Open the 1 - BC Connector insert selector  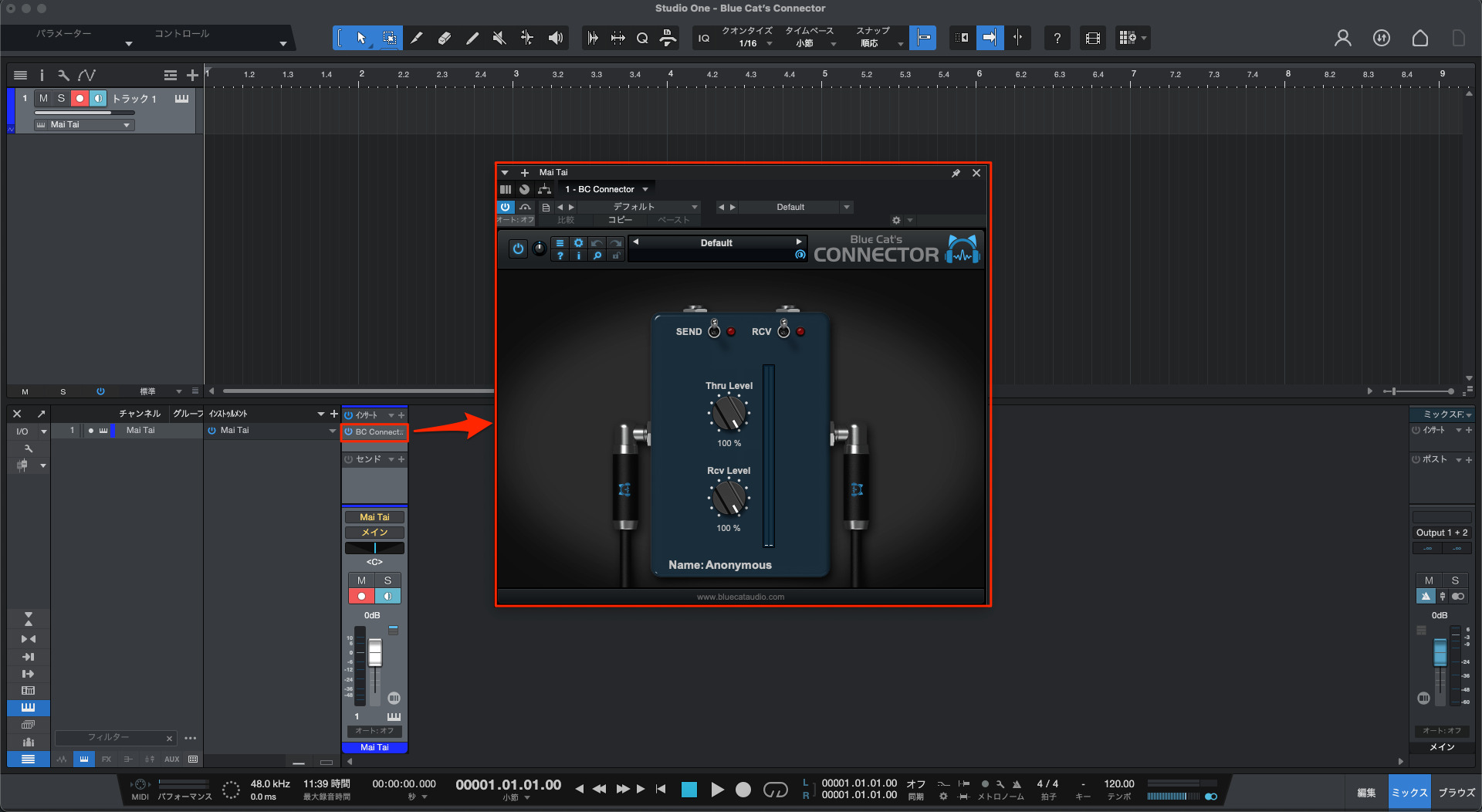pyautogui.click(x=607, y=189)
